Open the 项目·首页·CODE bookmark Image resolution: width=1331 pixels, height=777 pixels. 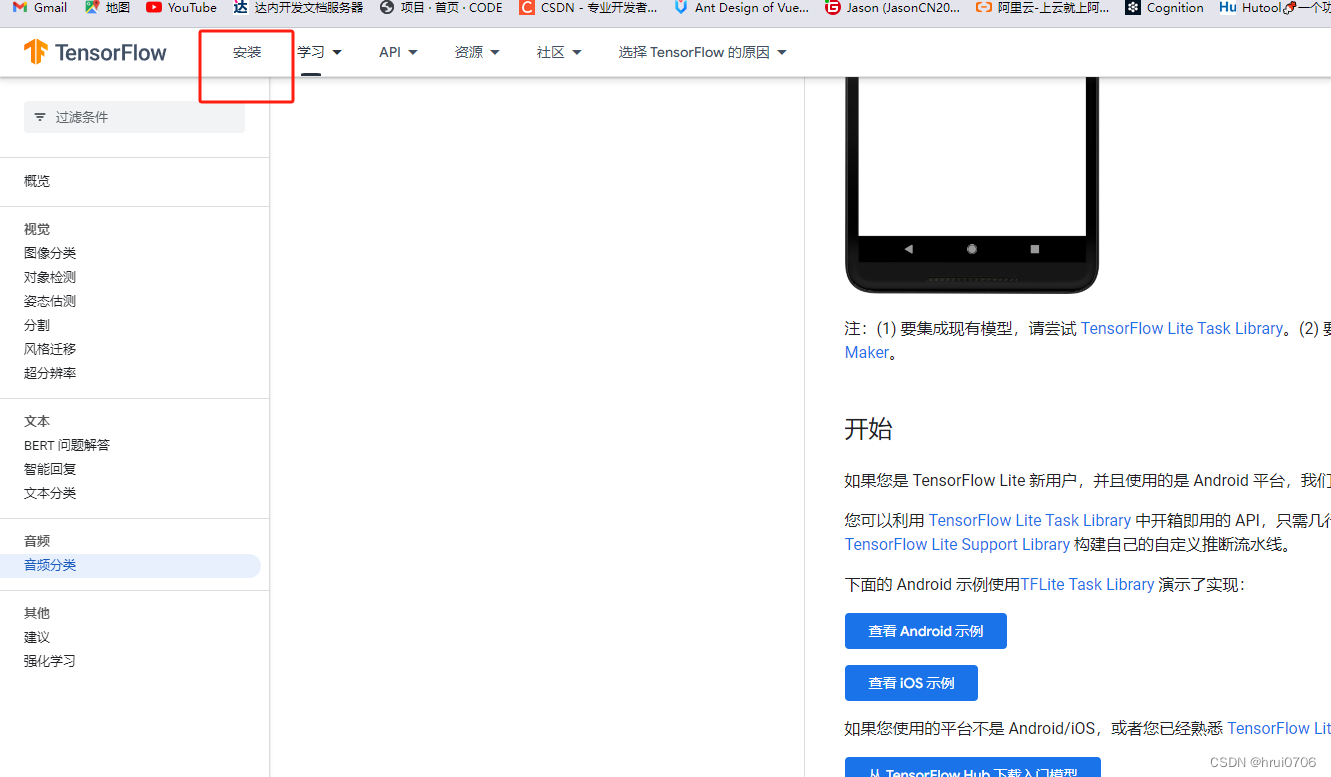(x=441, y=8)
